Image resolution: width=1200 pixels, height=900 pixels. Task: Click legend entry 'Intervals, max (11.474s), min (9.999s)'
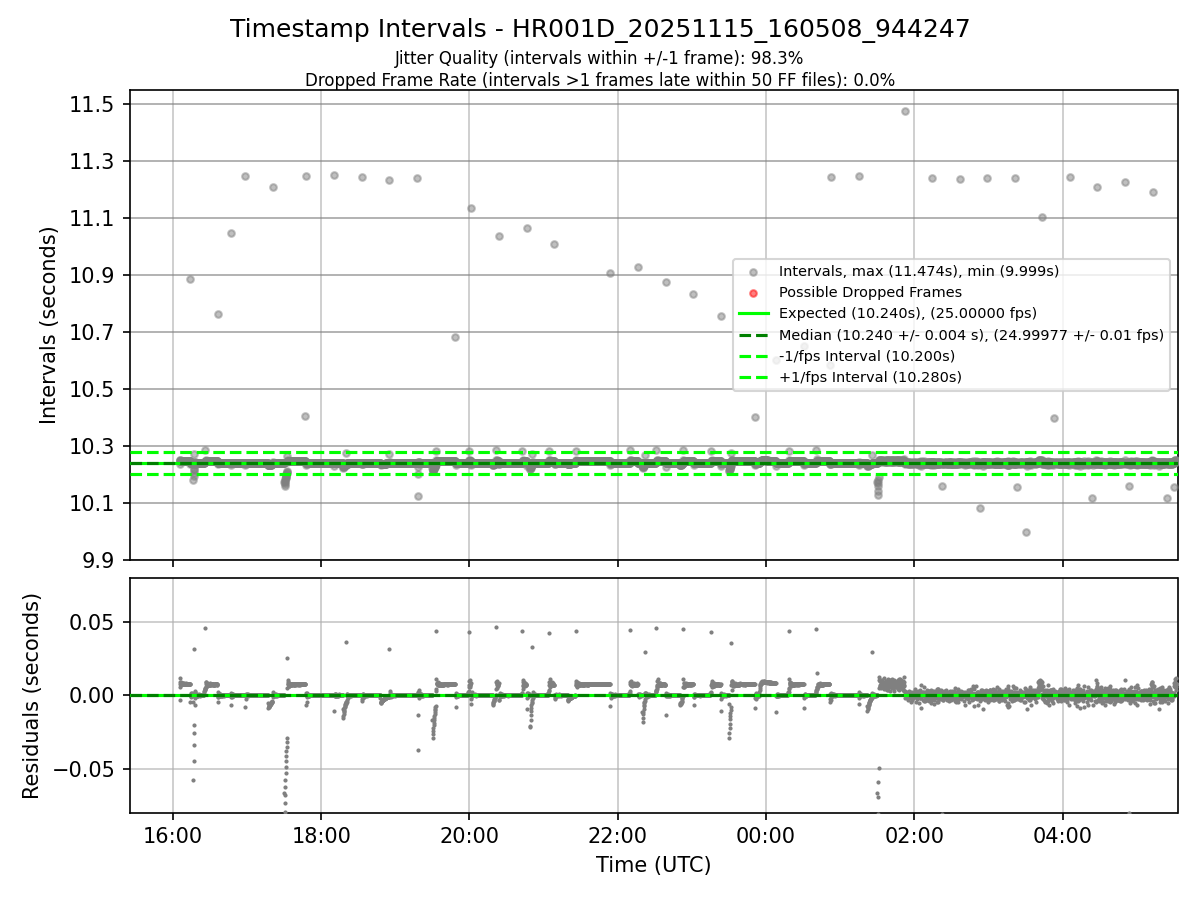point(919,271)
